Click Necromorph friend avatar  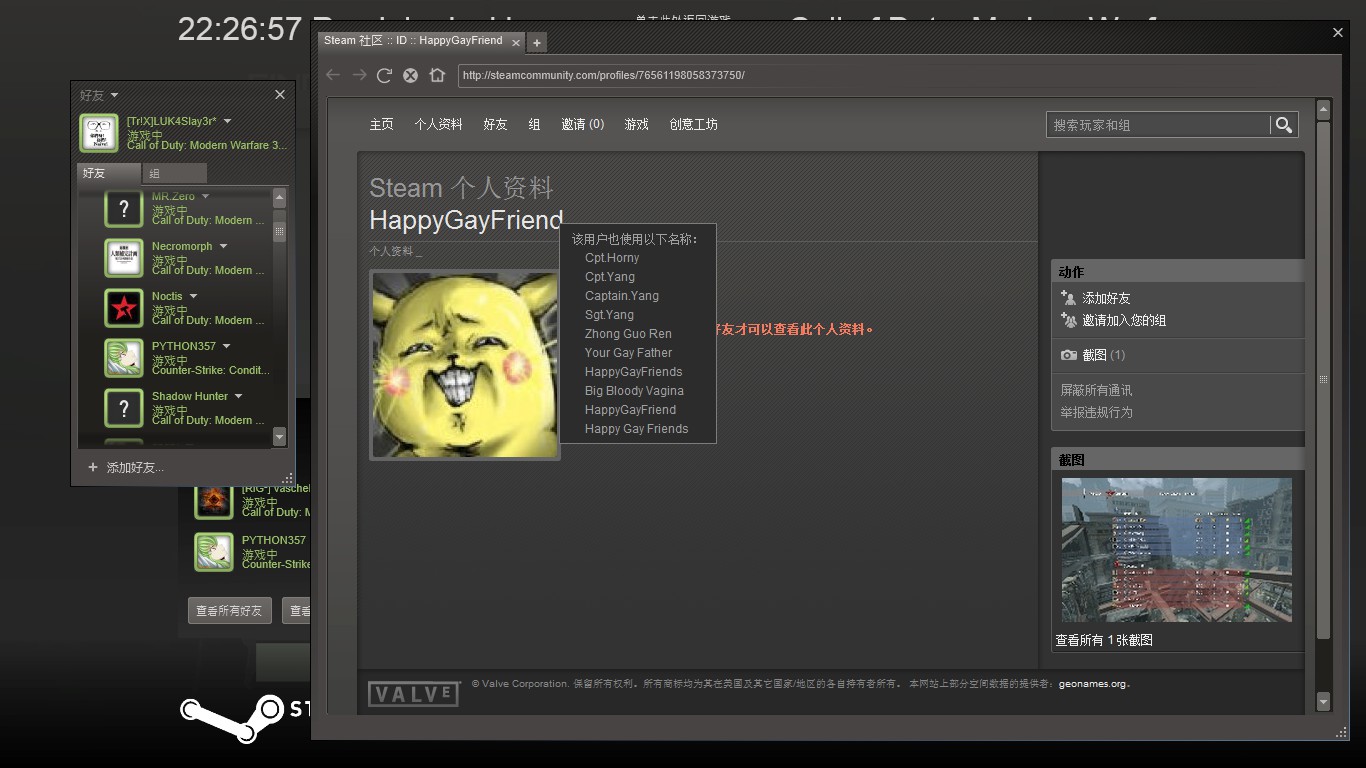click(124, 258)
